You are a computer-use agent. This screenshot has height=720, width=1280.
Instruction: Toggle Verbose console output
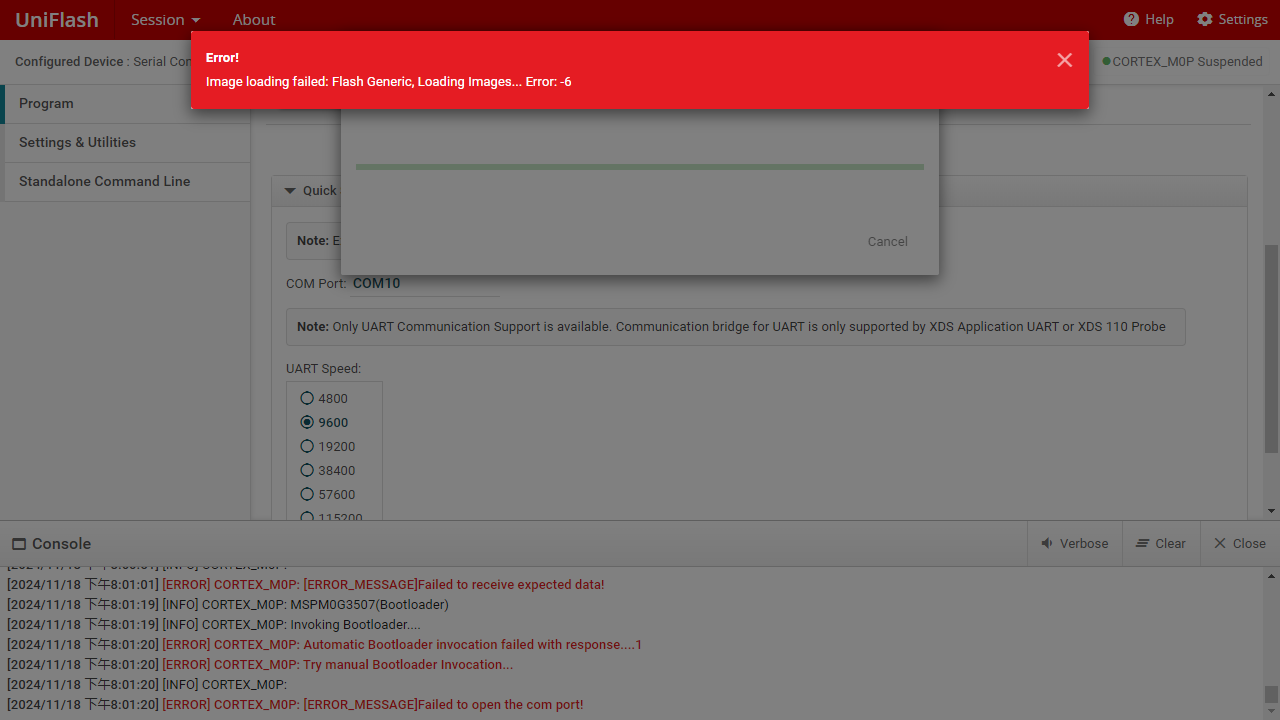click(1075, 543)
